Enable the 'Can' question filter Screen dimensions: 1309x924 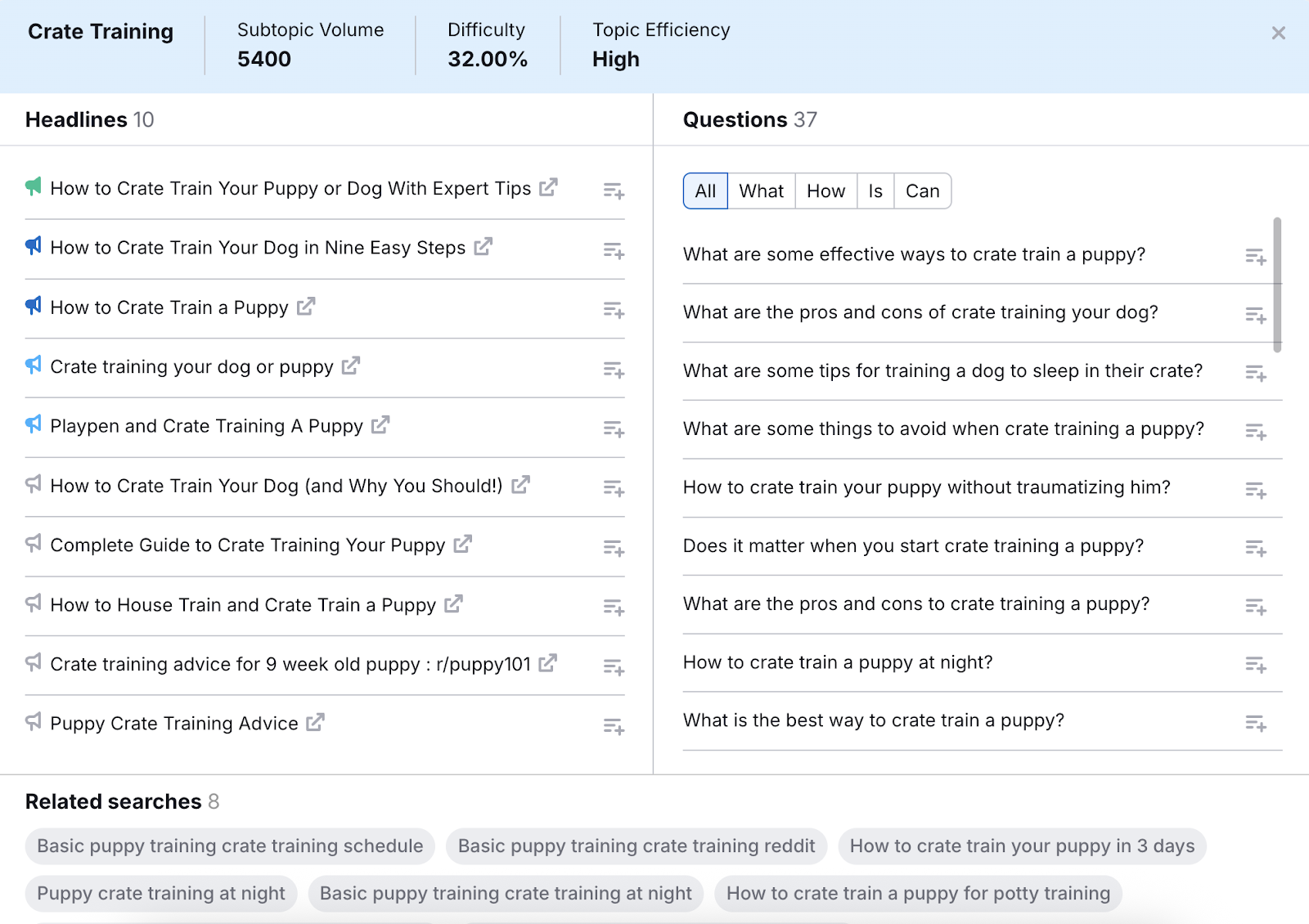coord(922,191)
